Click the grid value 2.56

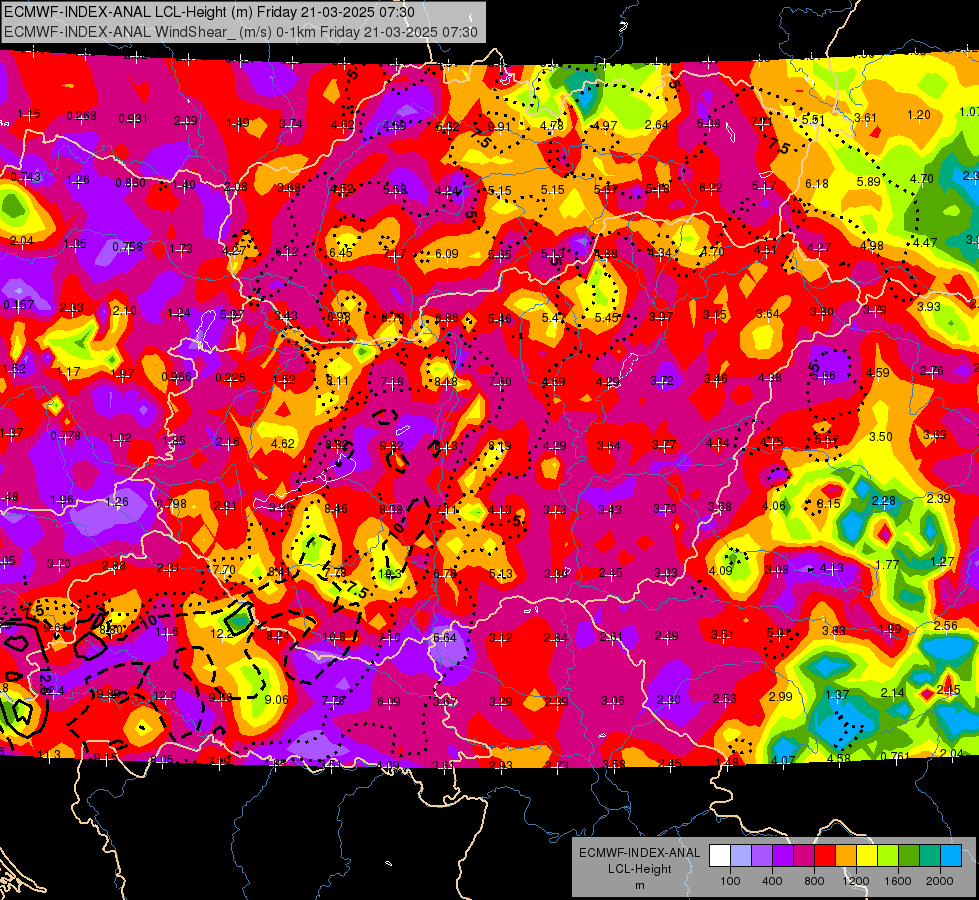946,625
